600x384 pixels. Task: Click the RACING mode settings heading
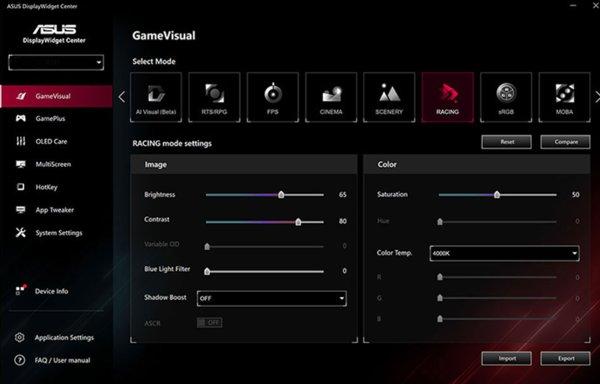pyautogui.click(x=172, y=143)
